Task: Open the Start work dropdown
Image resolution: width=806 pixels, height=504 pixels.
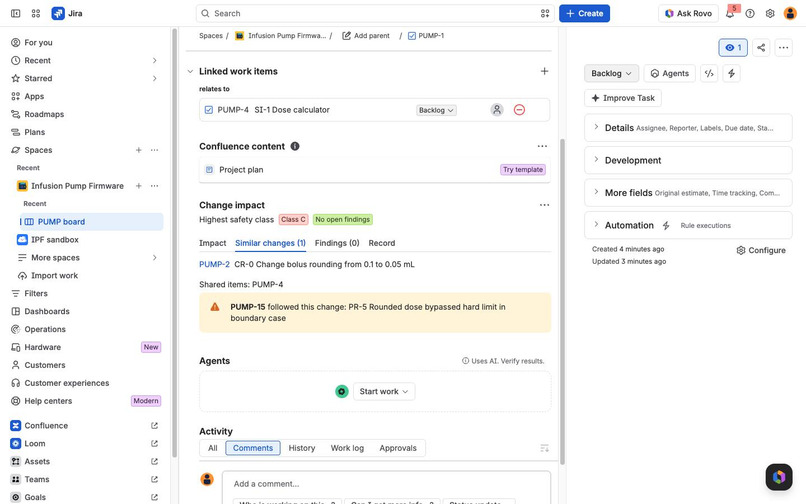Action: tap(384, 392)
